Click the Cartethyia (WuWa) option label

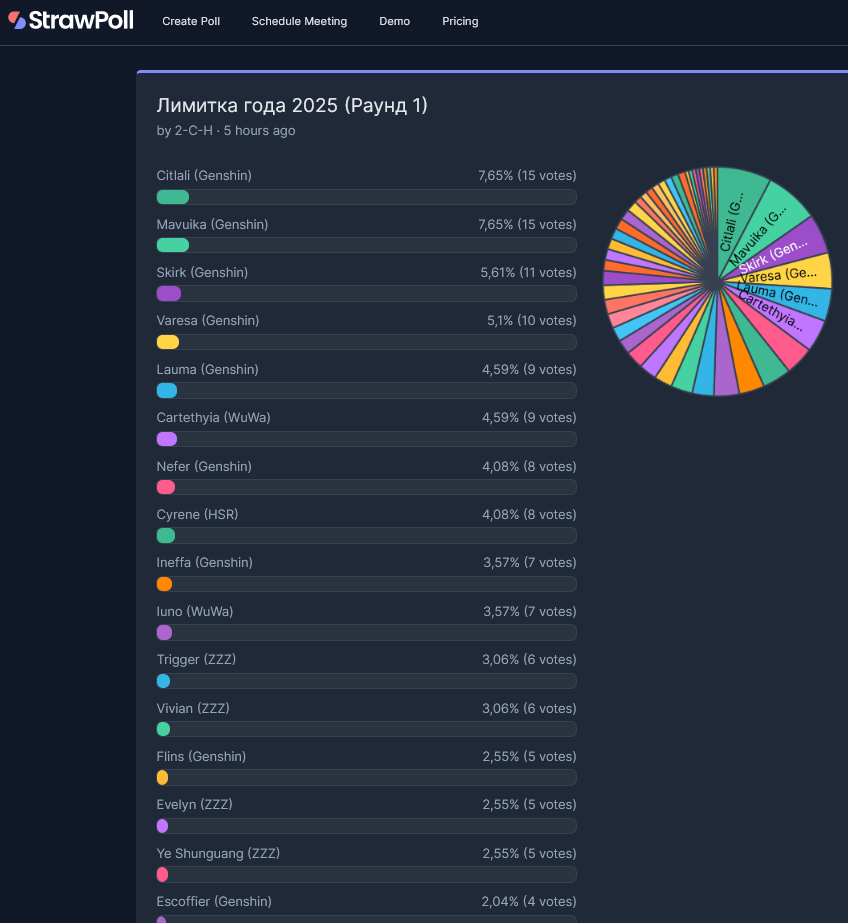tap(213, 418)
